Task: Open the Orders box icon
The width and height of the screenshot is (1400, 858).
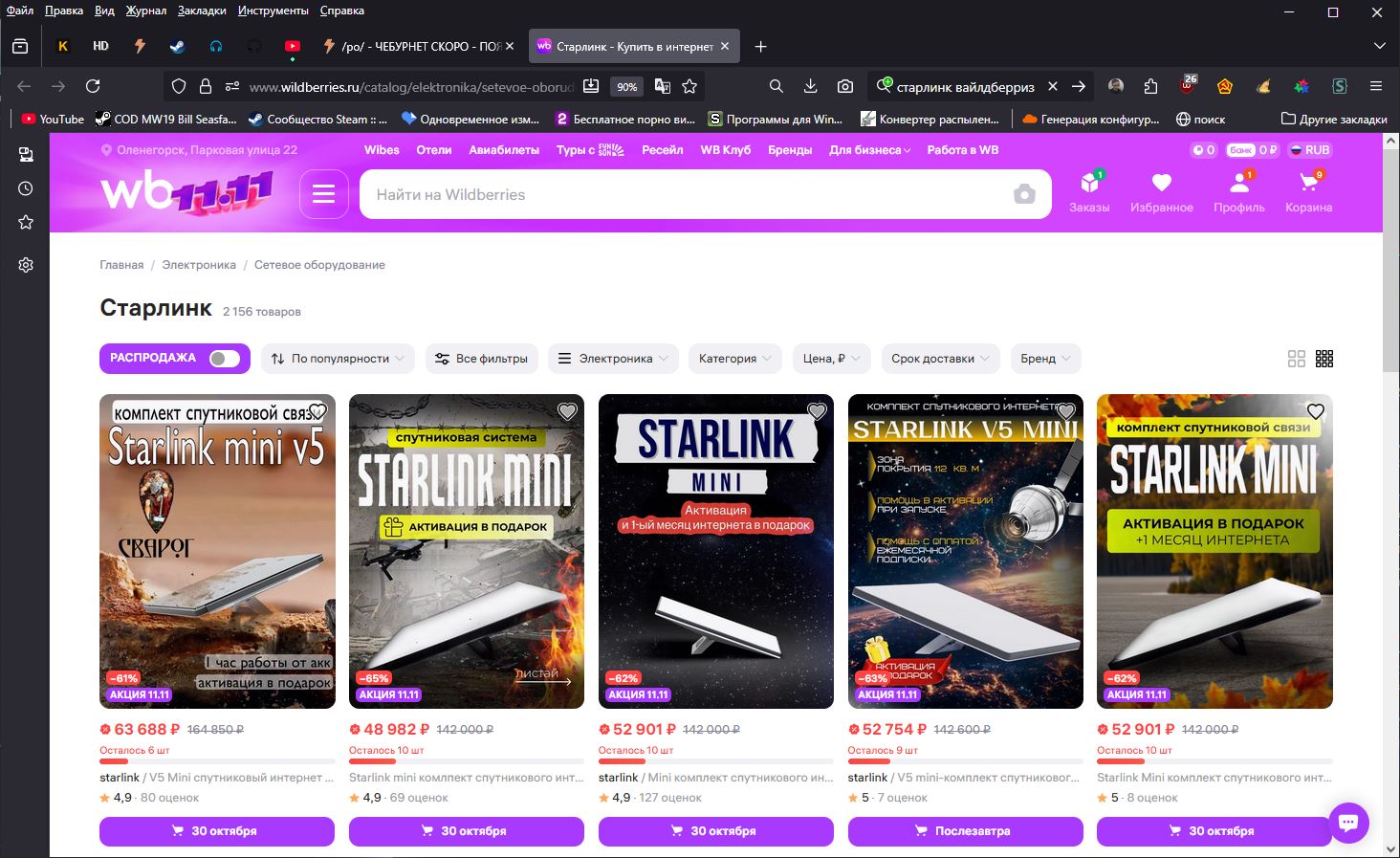Action: [x=1089, y=184]
